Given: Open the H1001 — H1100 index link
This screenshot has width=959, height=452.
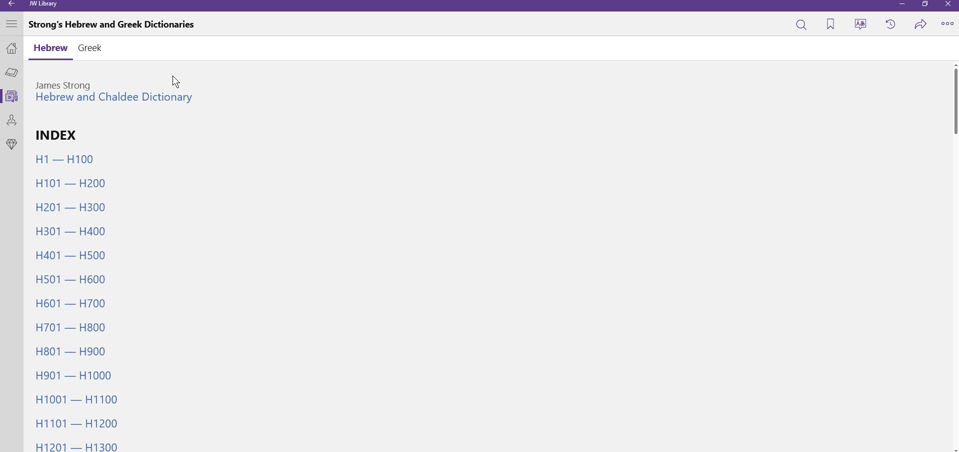Looking at the screenshot, I should (76, 399).
